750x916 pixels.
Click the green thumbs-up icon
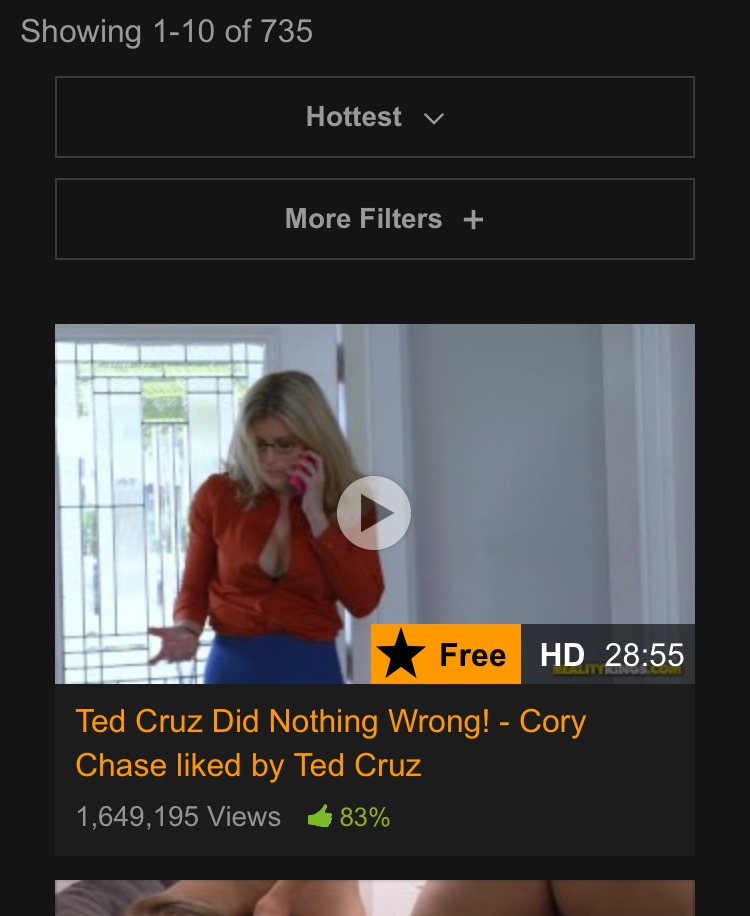coord(320,816)
